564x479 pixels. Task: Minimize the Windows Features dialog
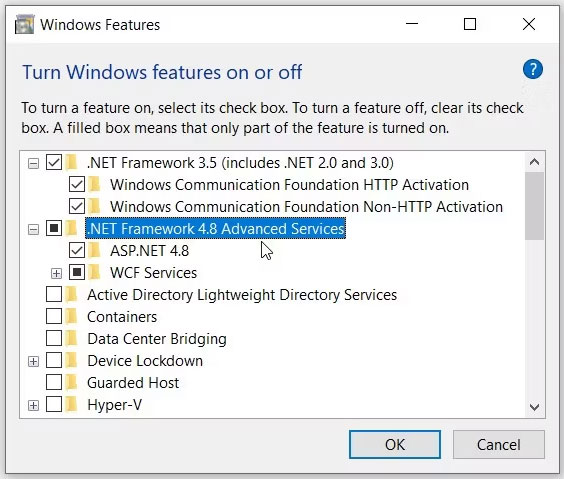(x=412, y=24)
